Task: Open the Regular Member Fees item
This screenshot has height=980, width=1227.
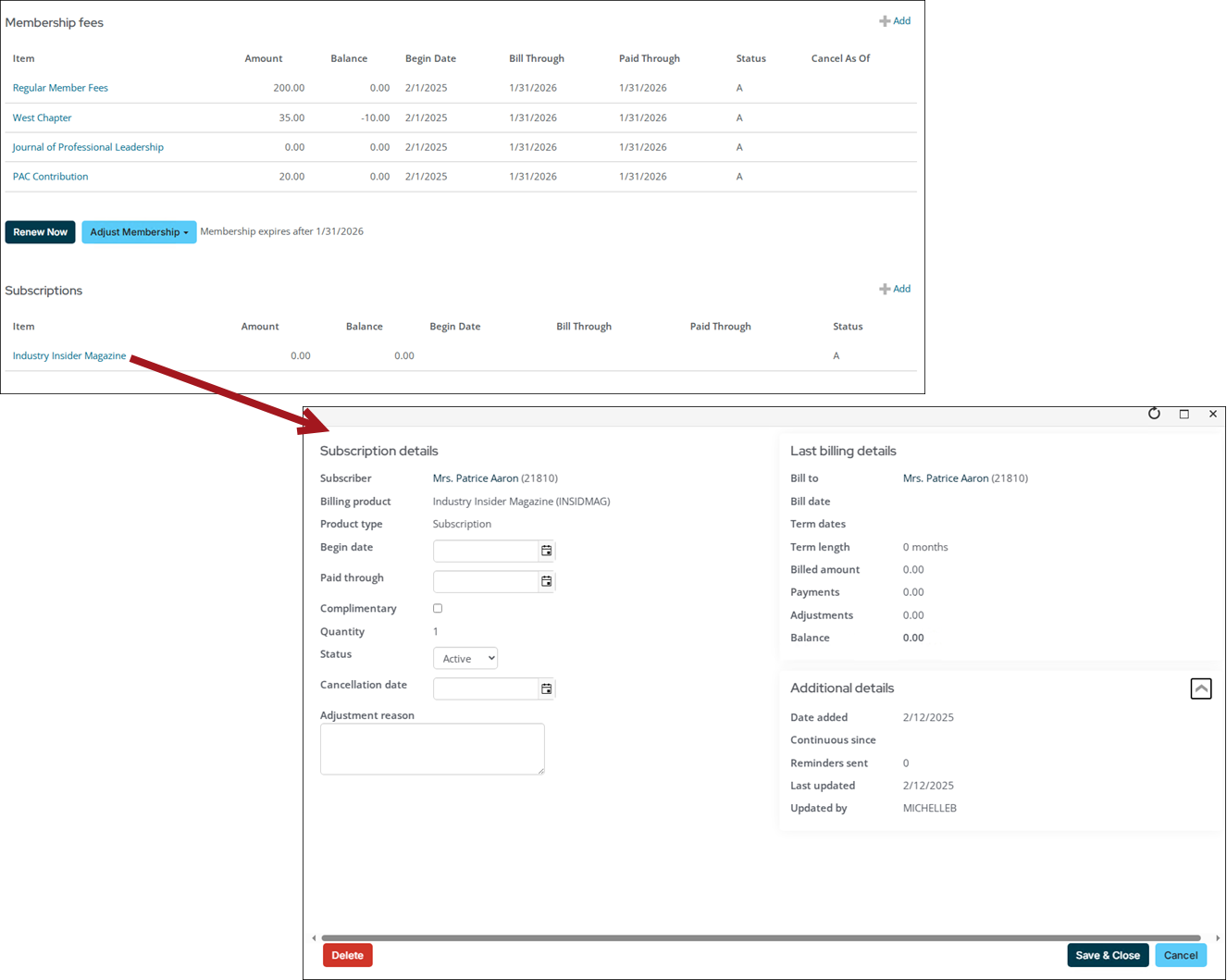Action: (60, 88)
